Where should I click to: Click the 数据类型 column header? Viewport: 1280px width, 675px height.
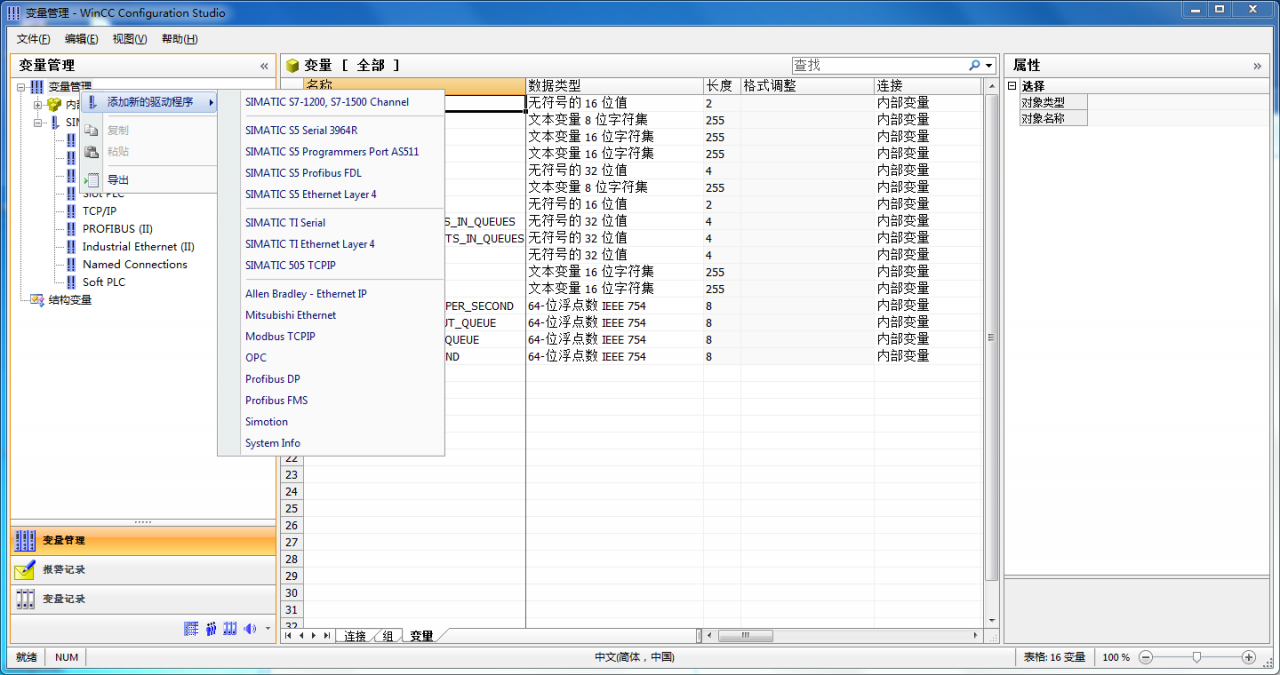click(614, 86)
